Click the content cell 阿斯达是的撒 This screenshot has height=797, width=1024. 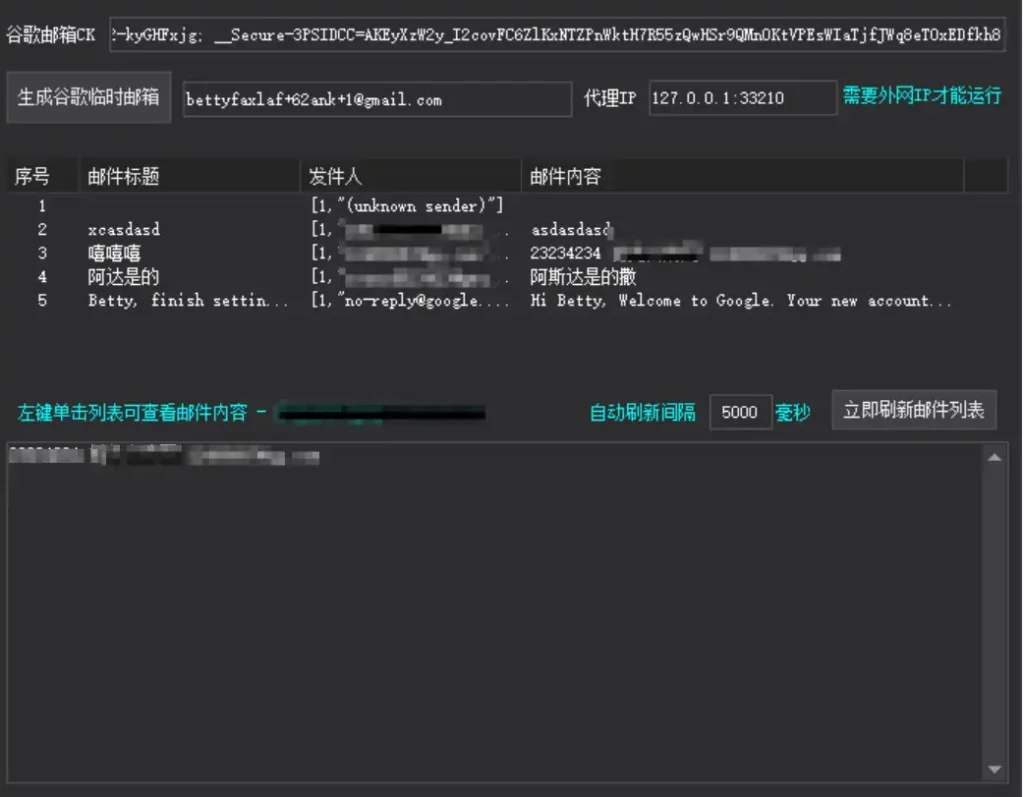click(x=583, y=277)
